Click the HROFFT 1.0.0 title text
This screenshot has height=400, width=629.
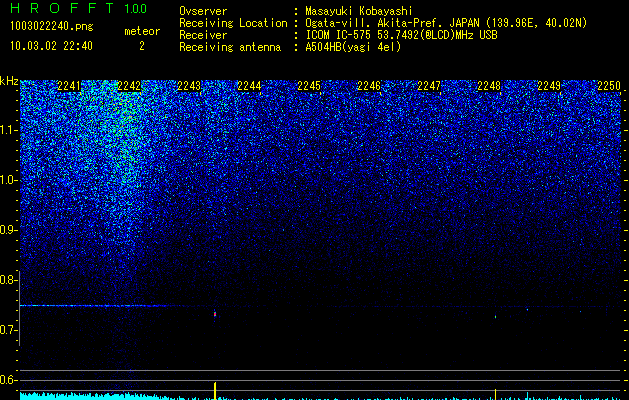tap(78, 8)
